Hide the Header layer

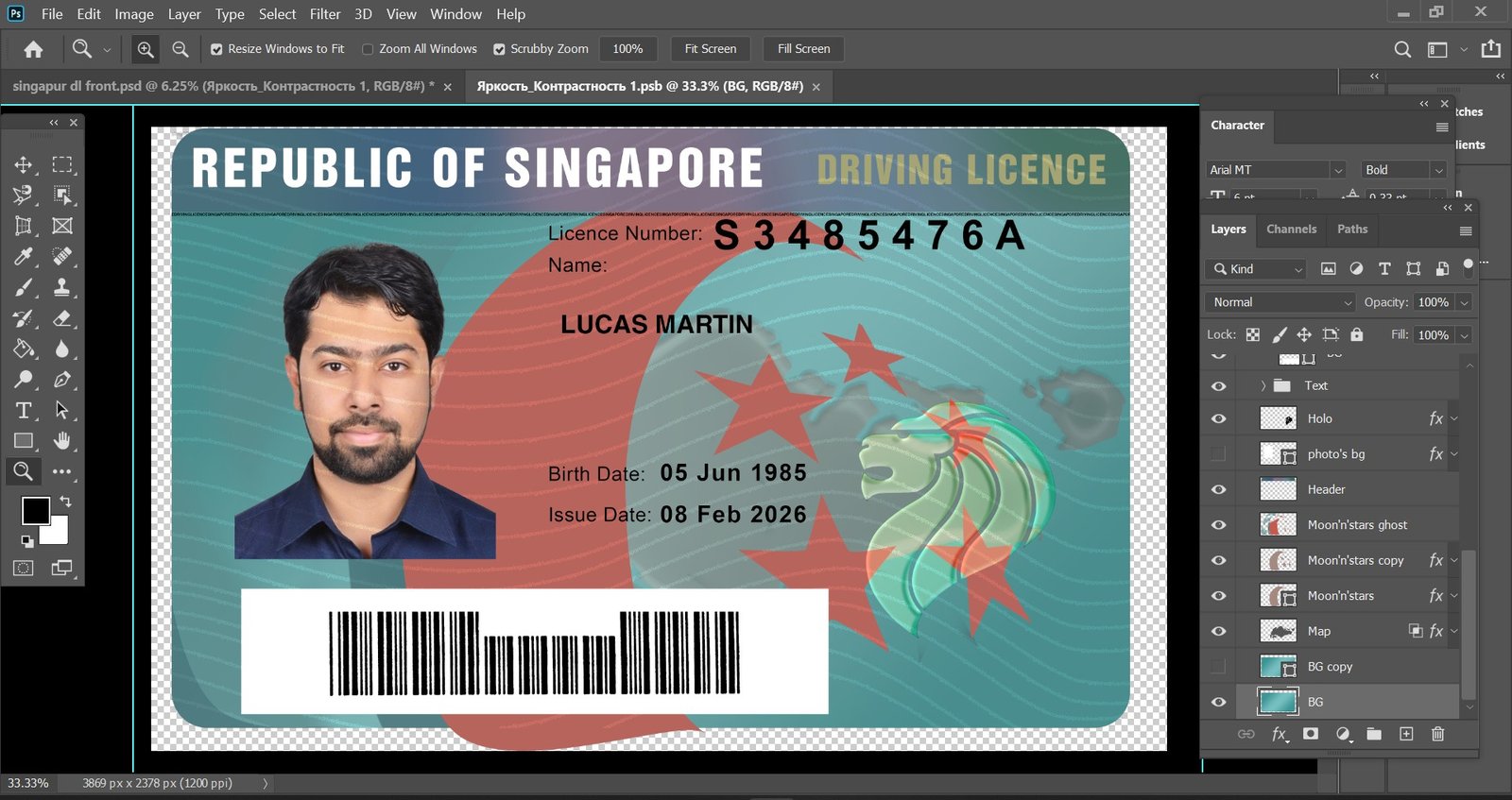tap(1219, 489)
